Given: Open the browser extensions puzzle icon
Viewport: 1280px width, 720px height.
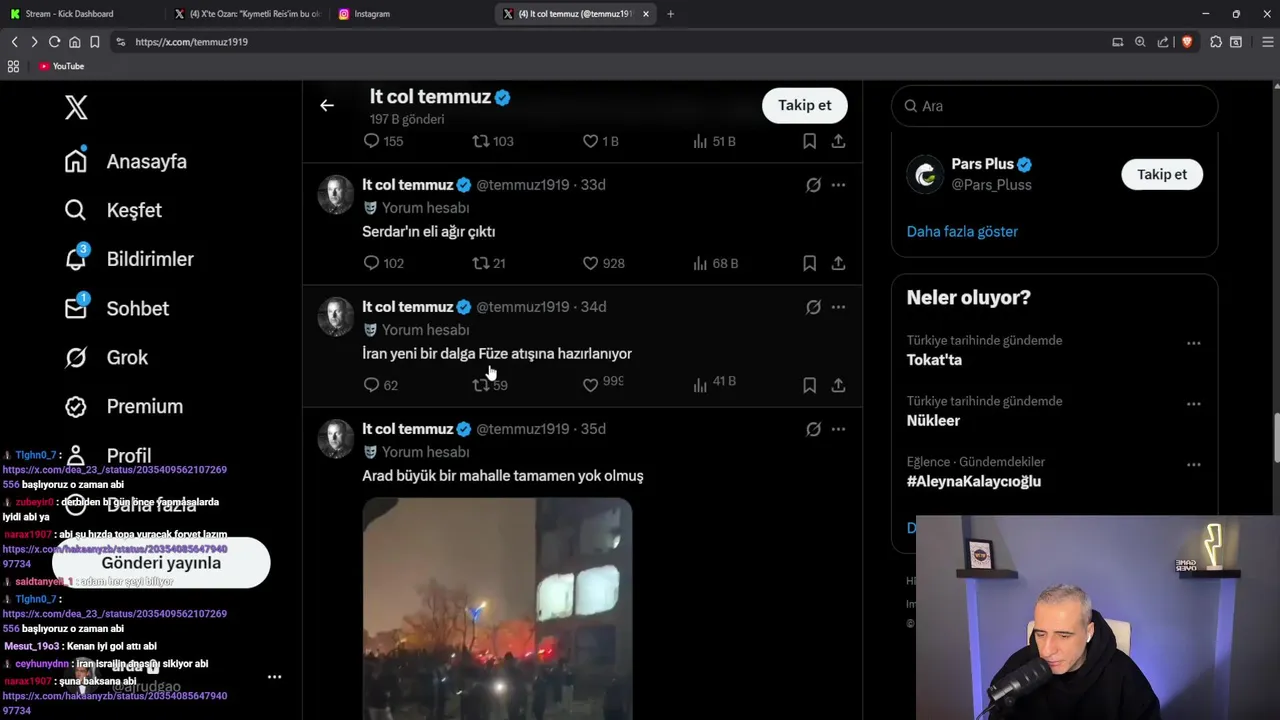Looking at the screenshot, I should [1216, 42].
